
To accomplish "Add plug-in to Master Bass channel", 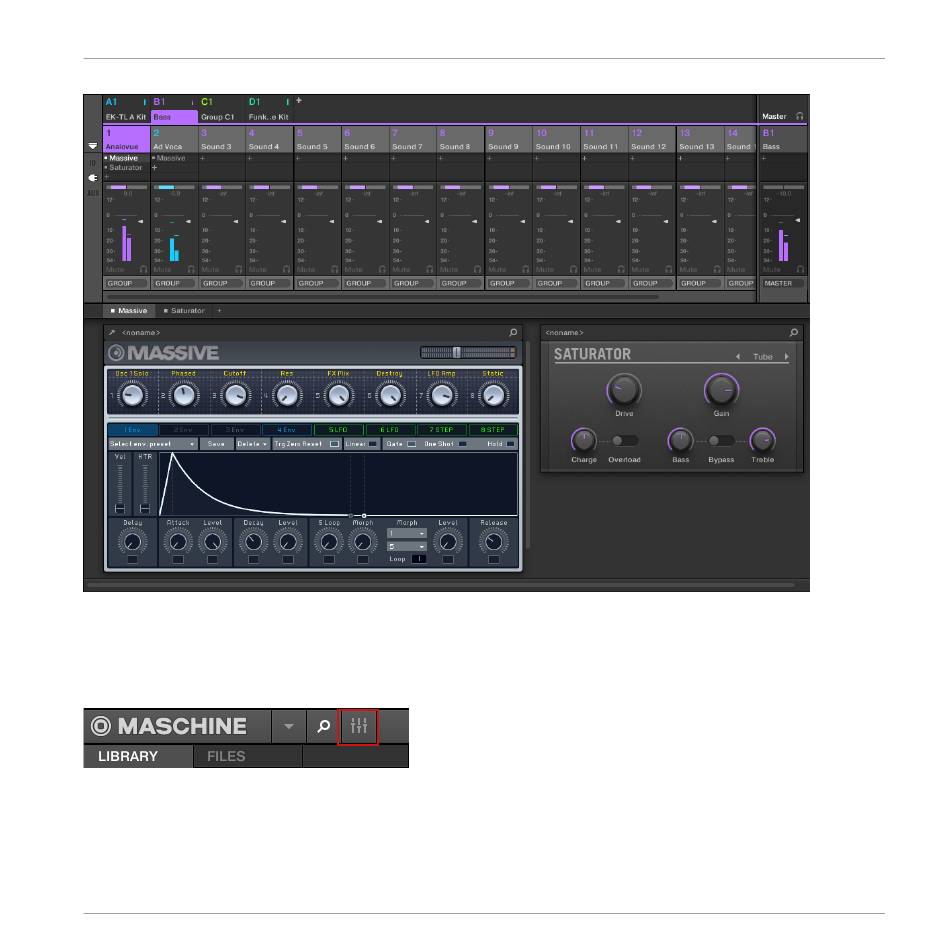I will click(x=765, y=158).
